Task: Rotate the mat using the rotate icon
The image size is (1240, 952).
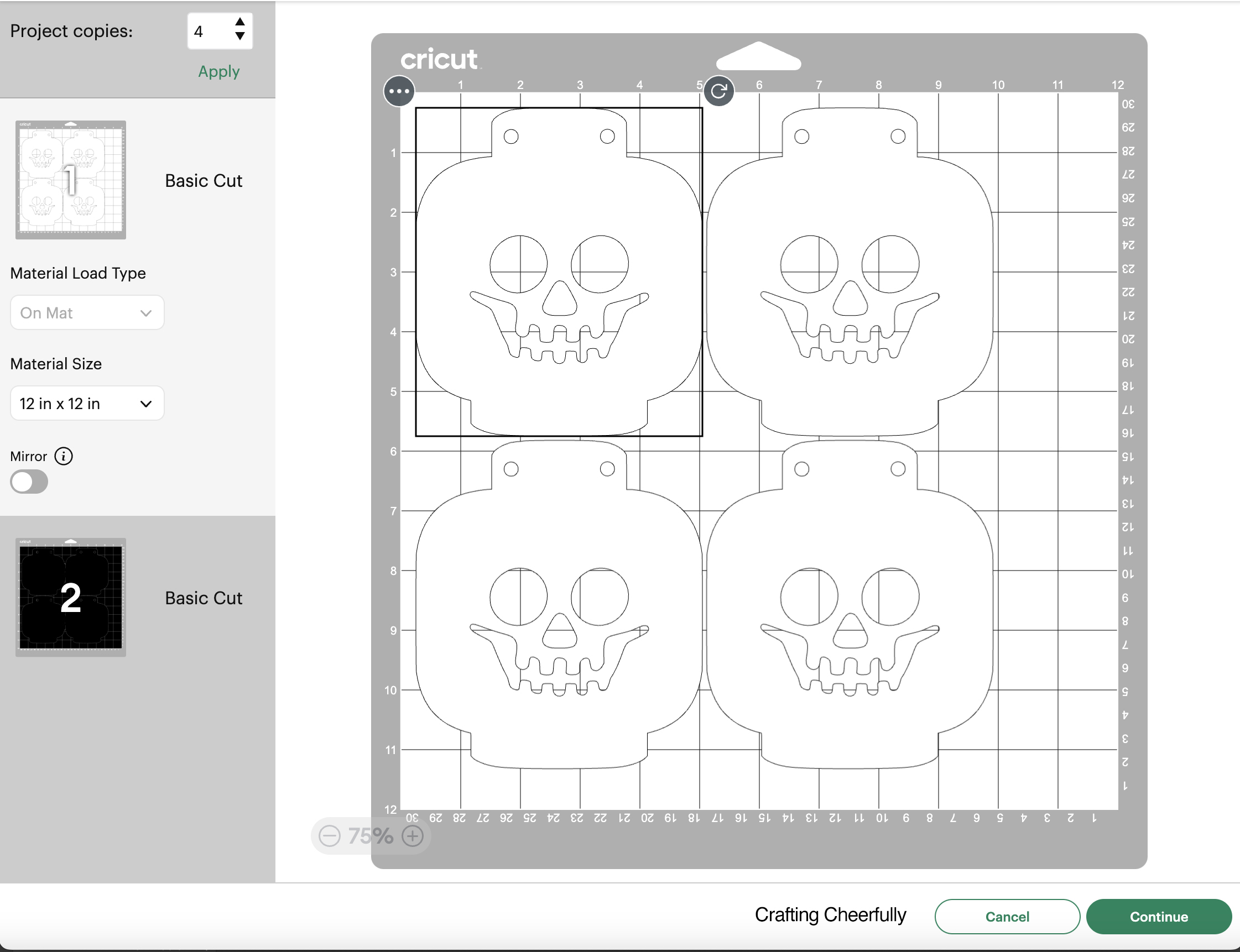Action: pos(718,91)
